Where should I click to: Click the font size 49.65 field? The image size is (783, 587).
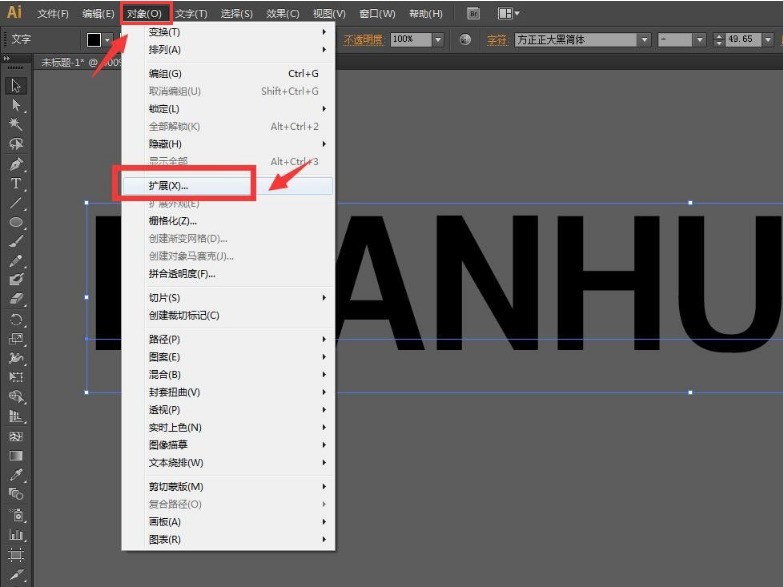(x=743, y=39)
